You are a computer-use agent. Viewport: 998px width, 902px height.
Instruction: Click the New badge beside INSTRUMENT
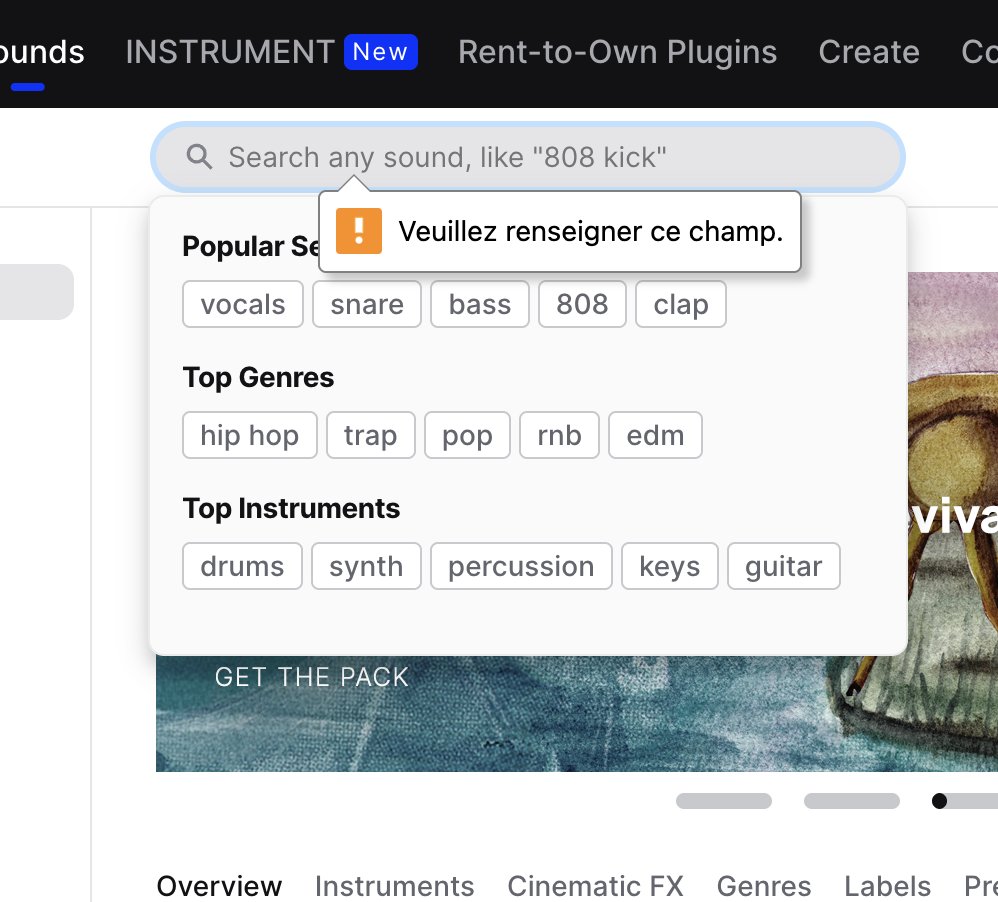(x=381, y=52)
